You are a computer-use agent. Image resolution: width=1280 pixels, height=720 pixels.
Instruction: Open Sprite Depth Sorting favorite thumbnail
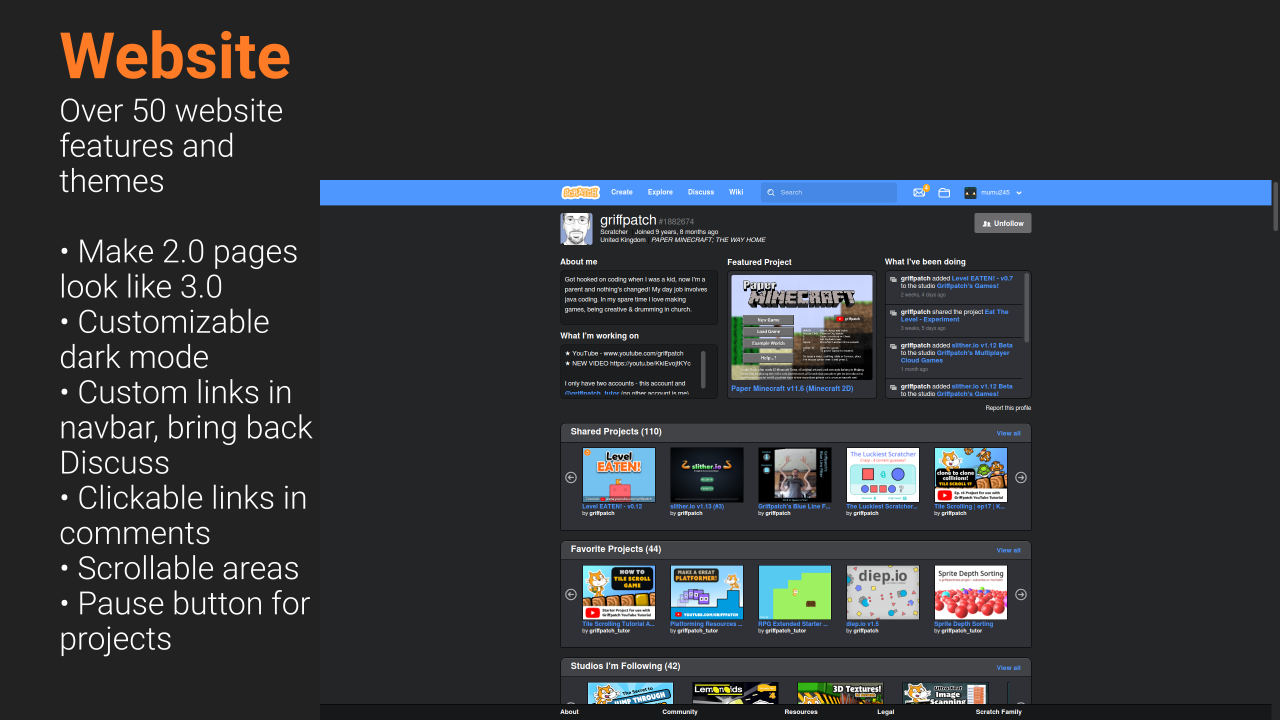[x=971, y=592]
